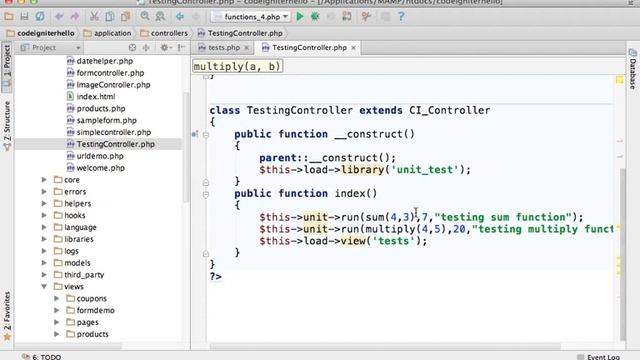Collapse the views folder
The height and width of the screenshot is (360, 640).
pyautogui.click(x=44, y=286)
